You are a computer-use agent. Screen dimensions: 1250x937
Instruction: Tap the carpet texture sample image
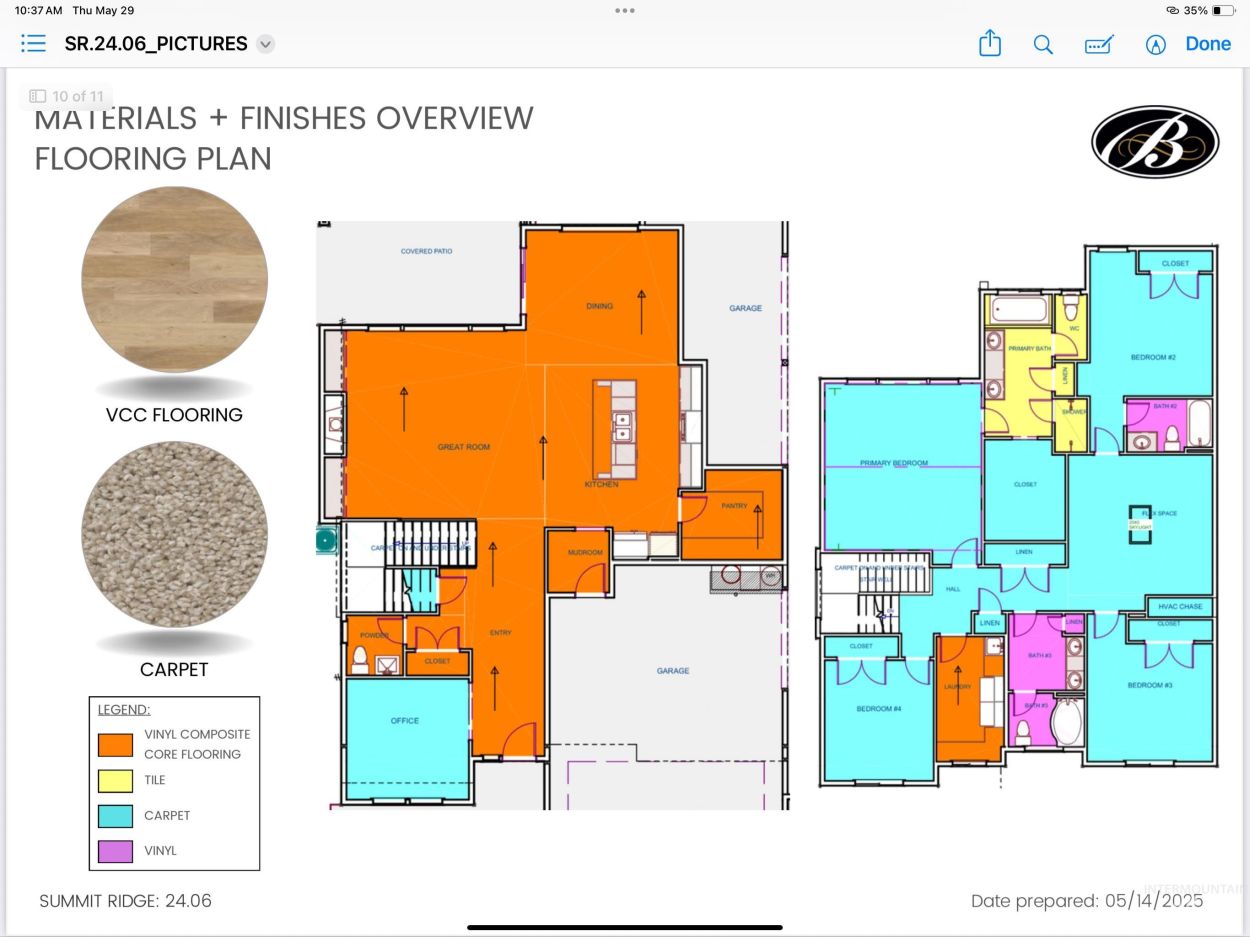(174, 534)
